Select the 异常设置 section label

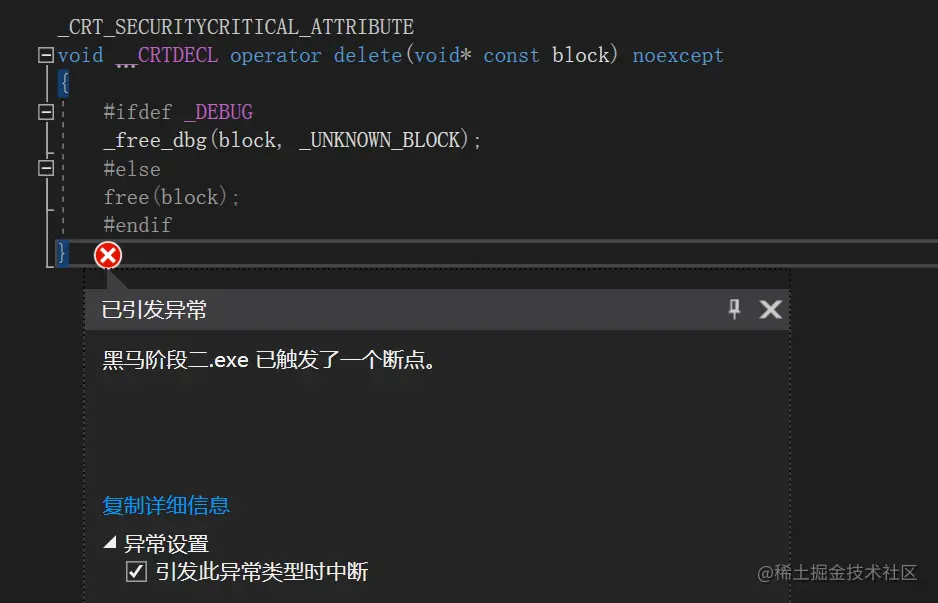(x=166, y=544)
